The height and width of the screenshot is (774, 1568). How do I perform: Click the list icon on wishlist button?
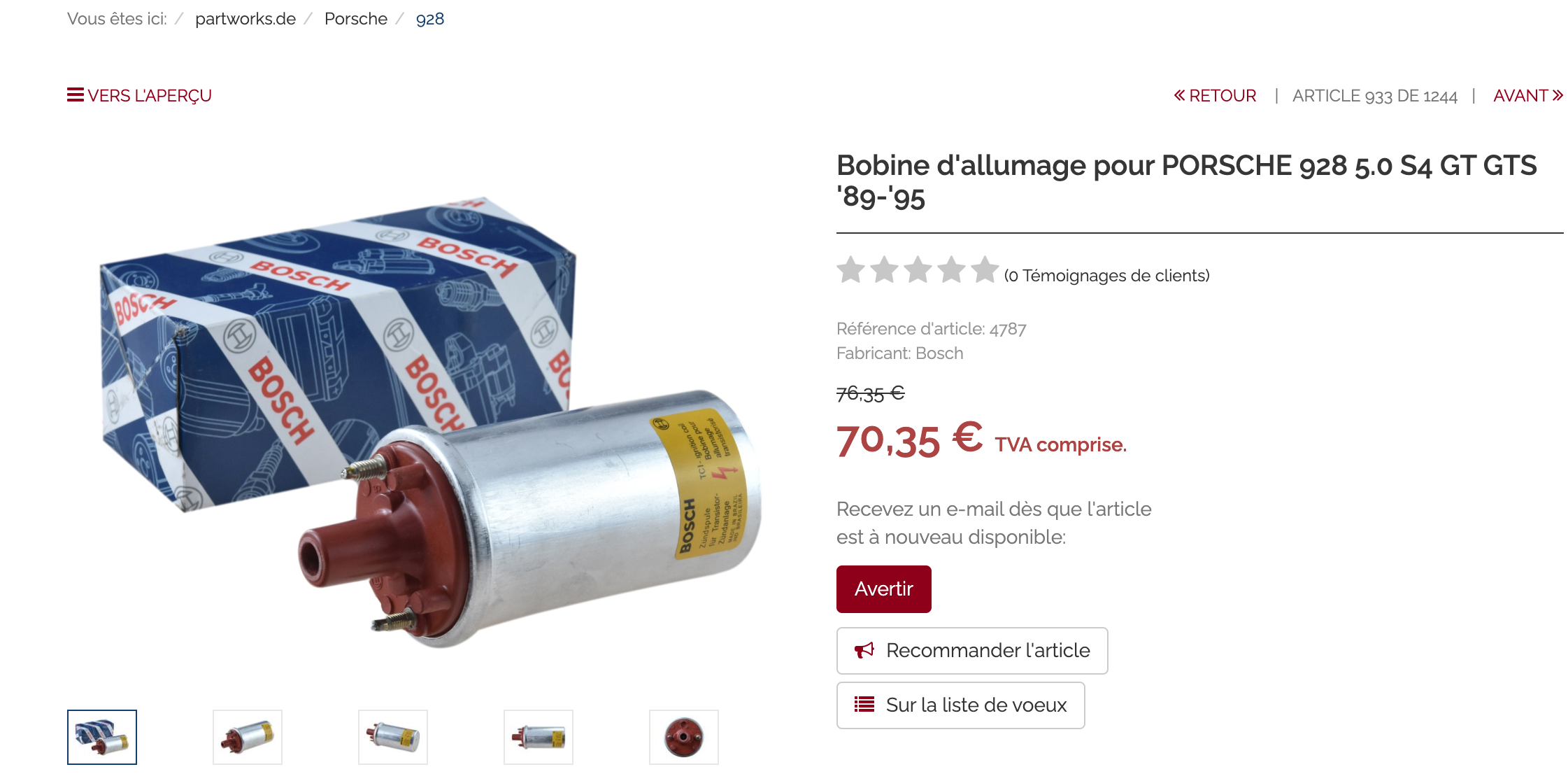[864, 705]
